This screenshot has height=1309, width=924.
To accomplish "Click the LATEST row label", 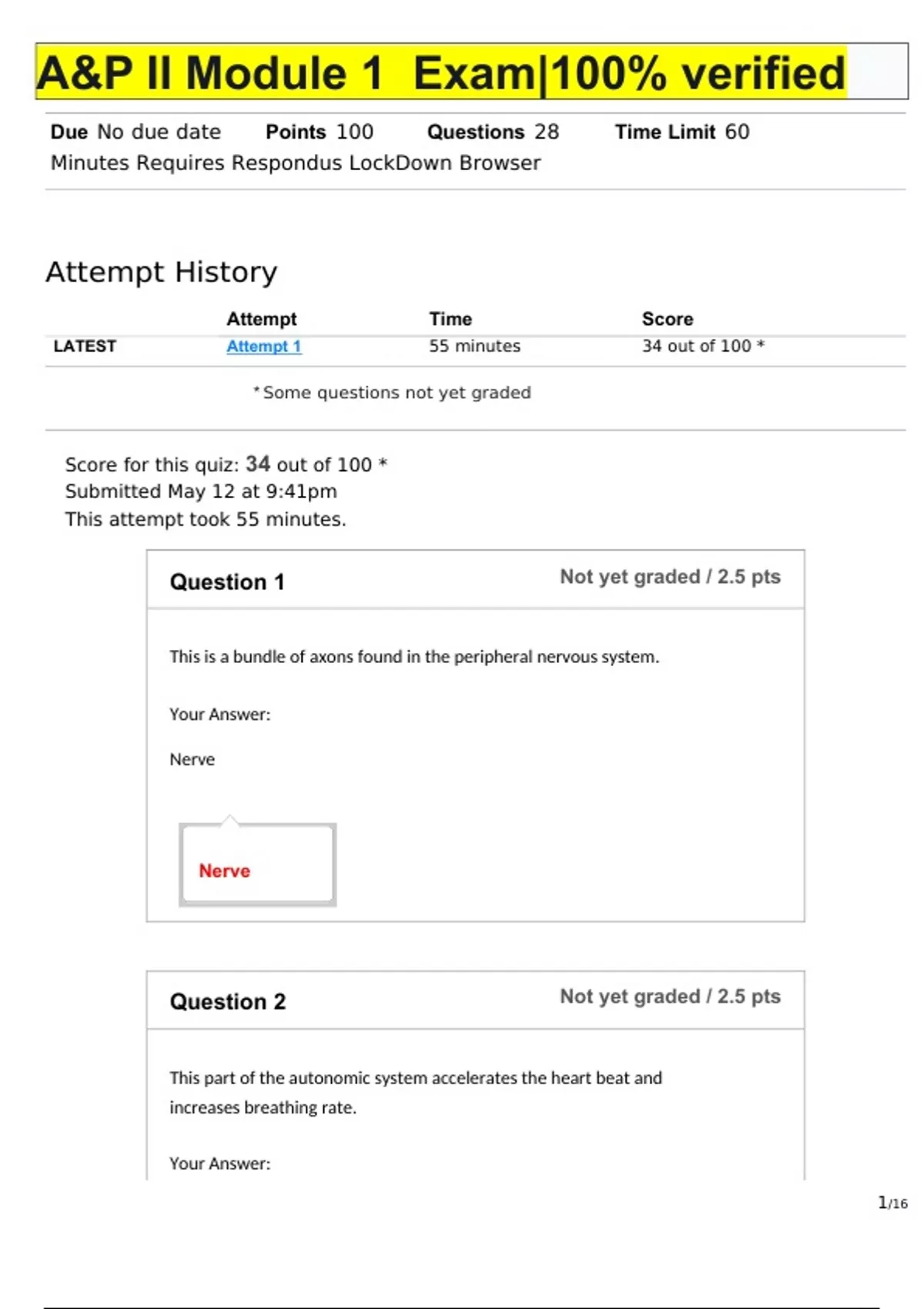I will coord(85,346).
